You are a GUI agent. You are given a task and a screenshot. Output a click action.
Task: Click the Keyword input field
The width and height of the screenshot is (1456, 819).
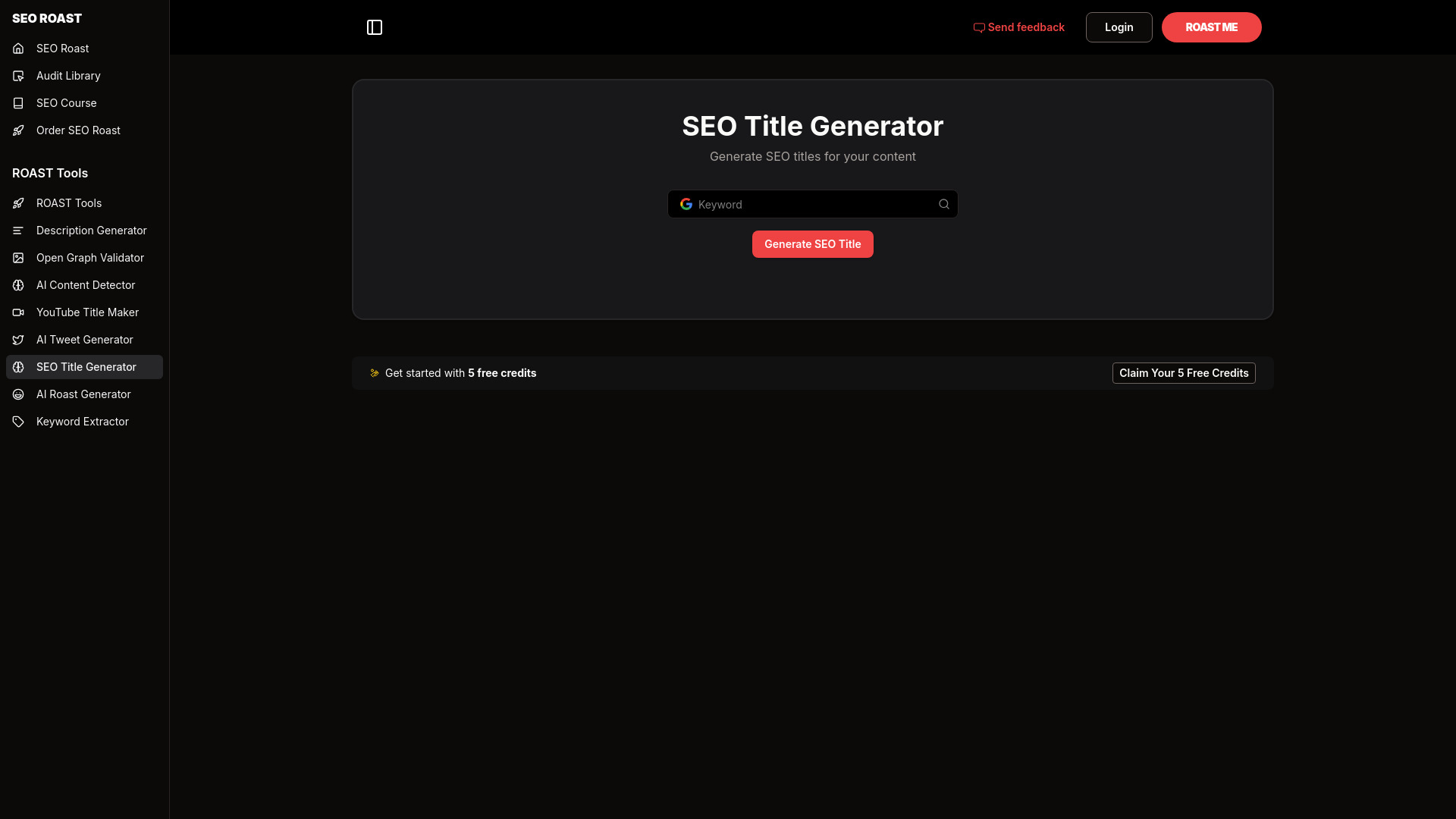pos(812,204)
